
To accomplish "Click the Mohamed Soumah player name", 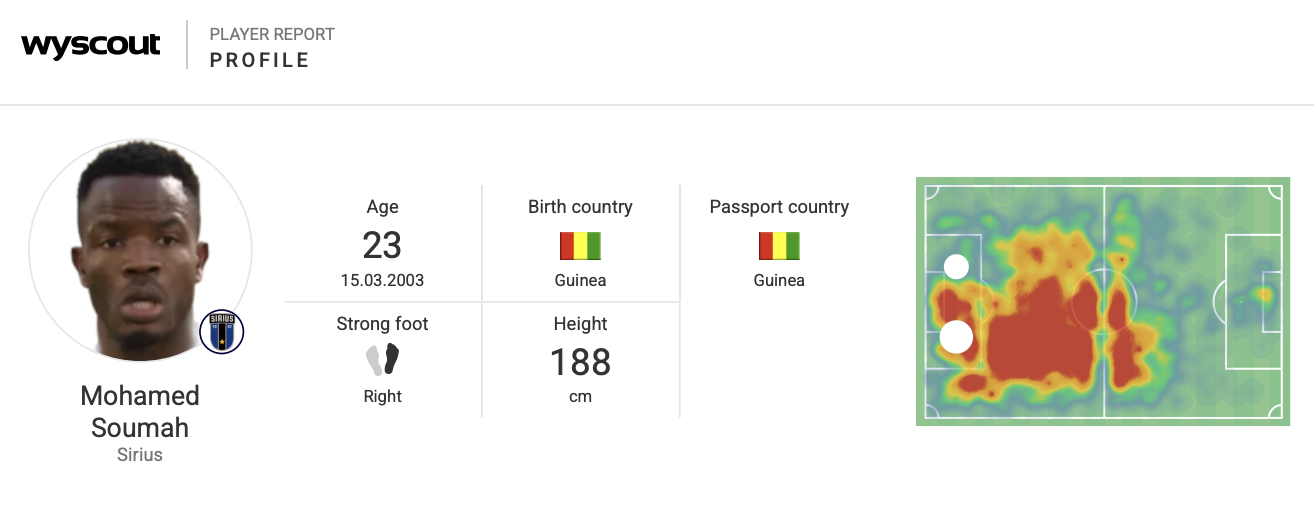I will pyautogui.click(x=140, y=411).
